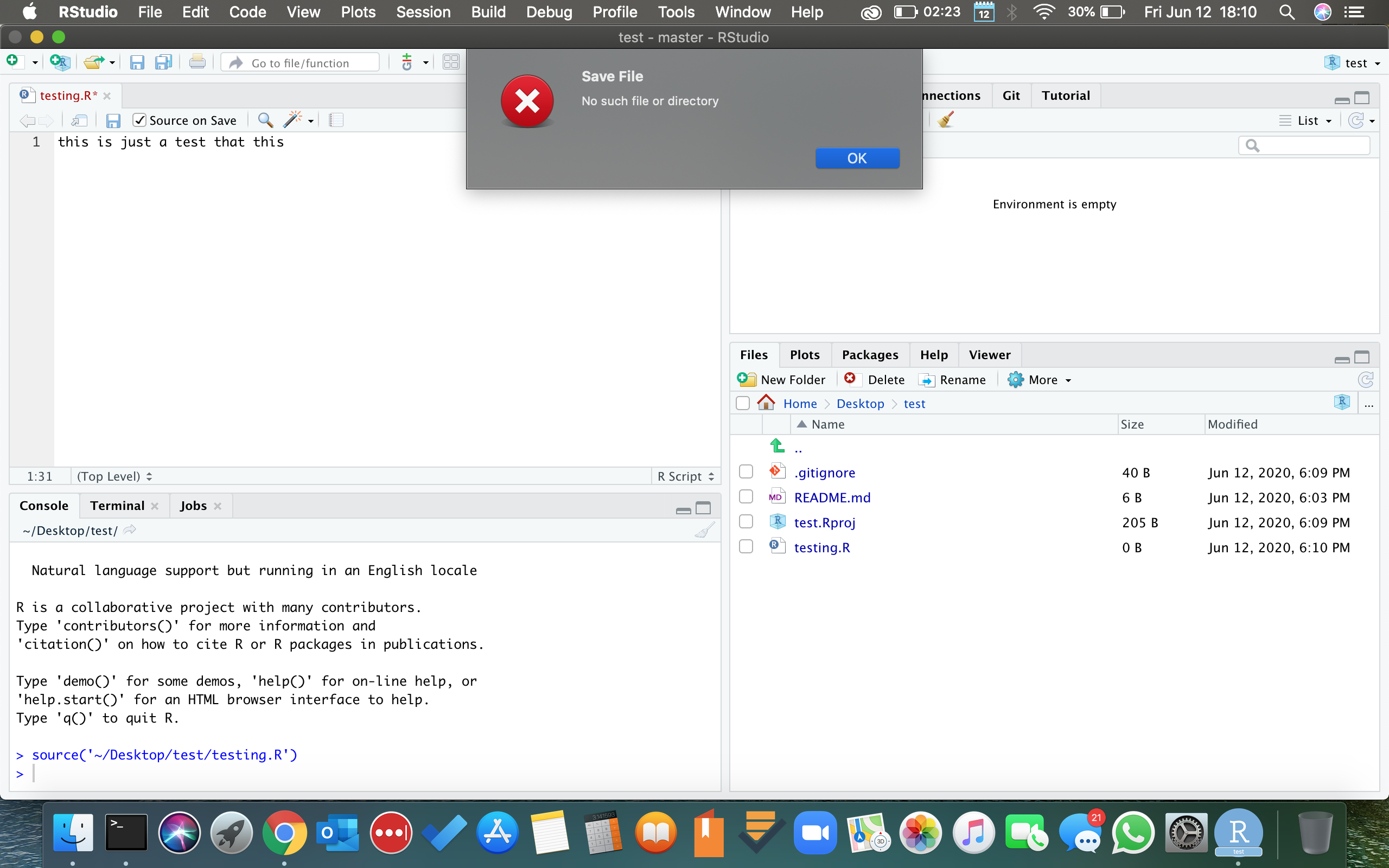The height and width of the screenshot is (868, 1389).
Task: Click the Compile Report notebook icon
Action: tap(337, 120)
